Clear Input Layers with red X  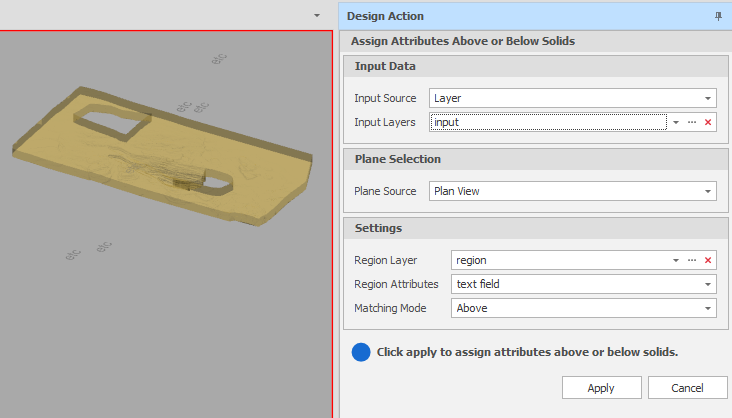pos(708,122)
